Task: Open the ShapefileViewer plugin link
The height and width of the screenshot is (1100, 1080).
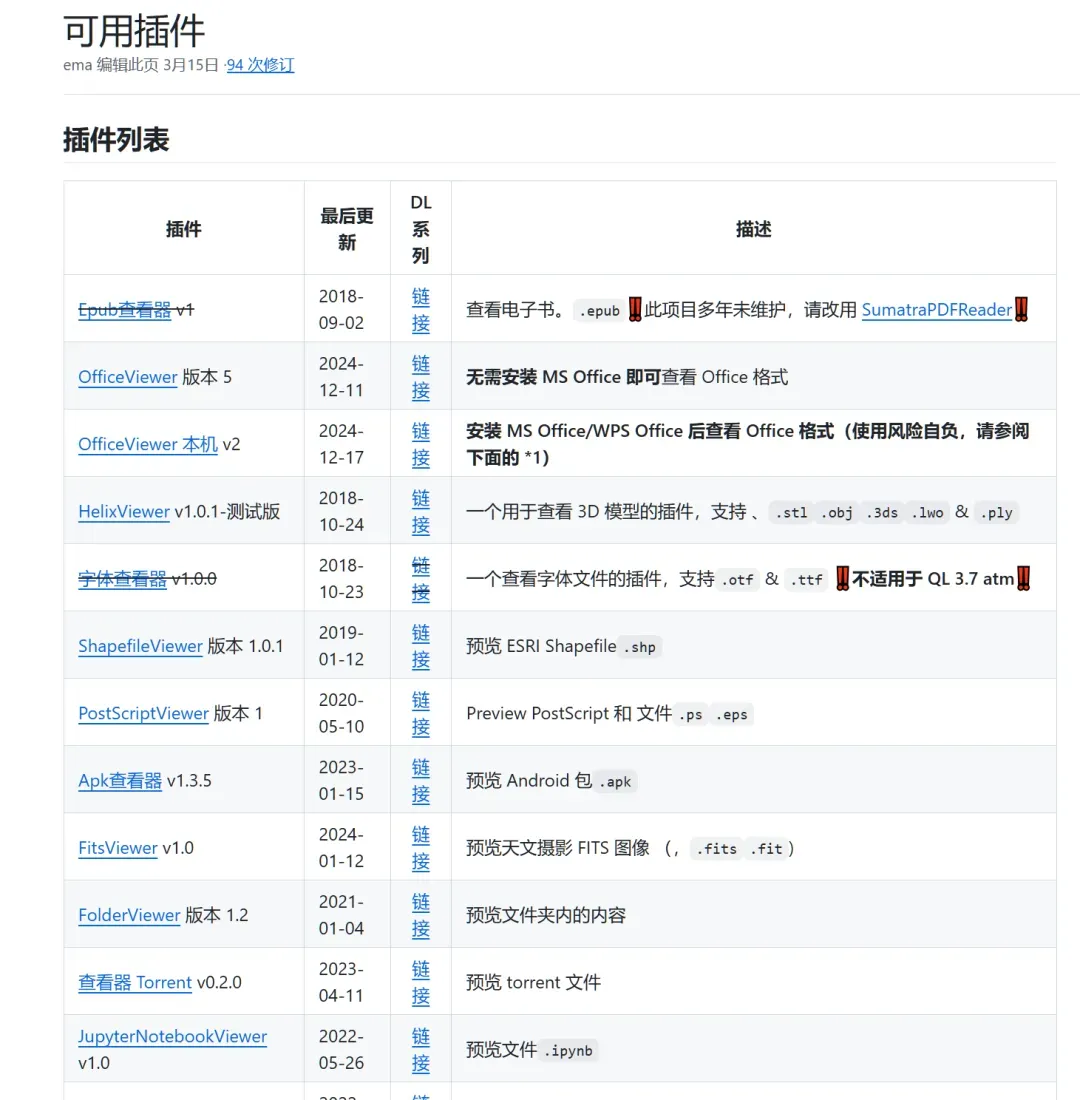Action: [140, 646]
